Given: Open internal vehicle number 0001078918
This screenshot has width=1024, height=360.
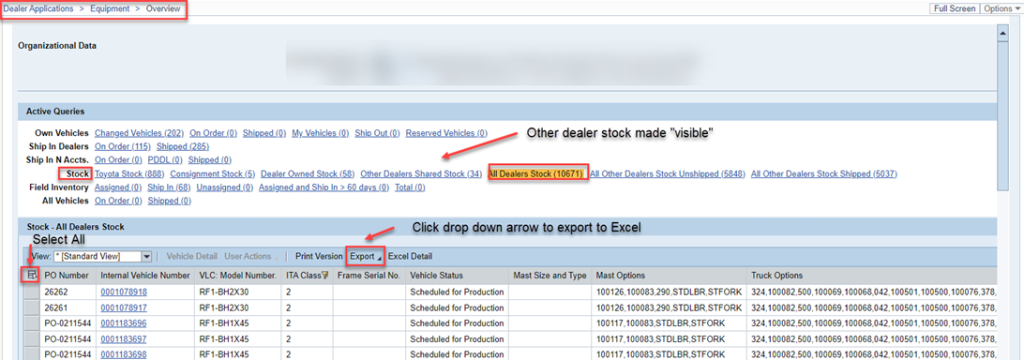Looking at the screenshot, I should tap(123, 291).
